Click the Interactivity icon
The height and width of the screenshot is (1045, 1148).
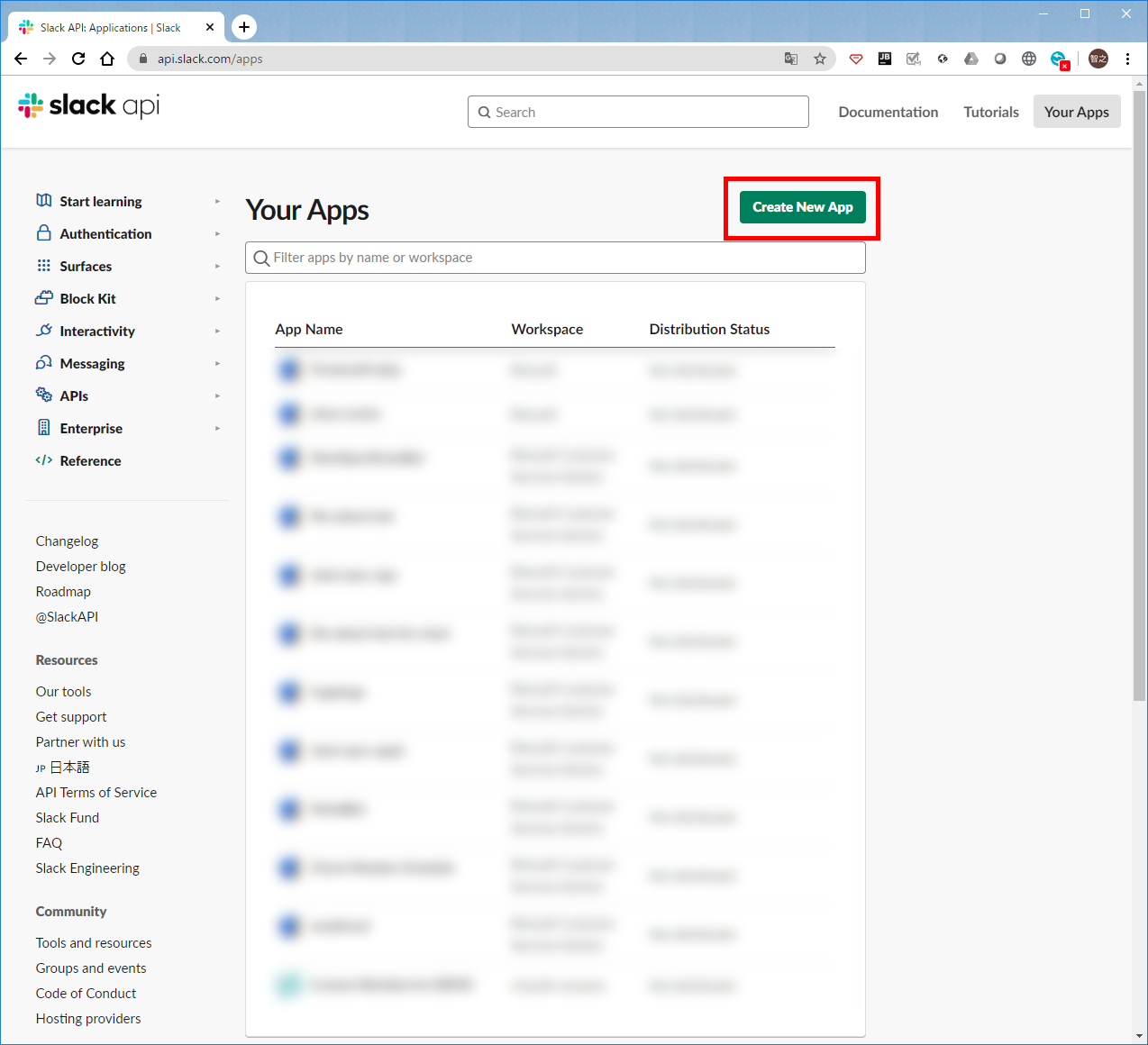(43, 330)
